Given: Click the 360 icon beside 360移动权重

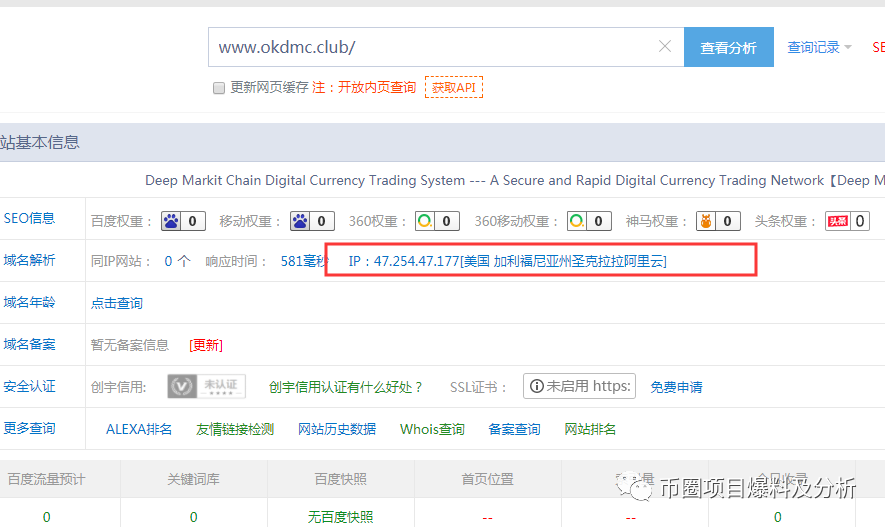Looking at the screenshot, I should (x=577, y=221).
